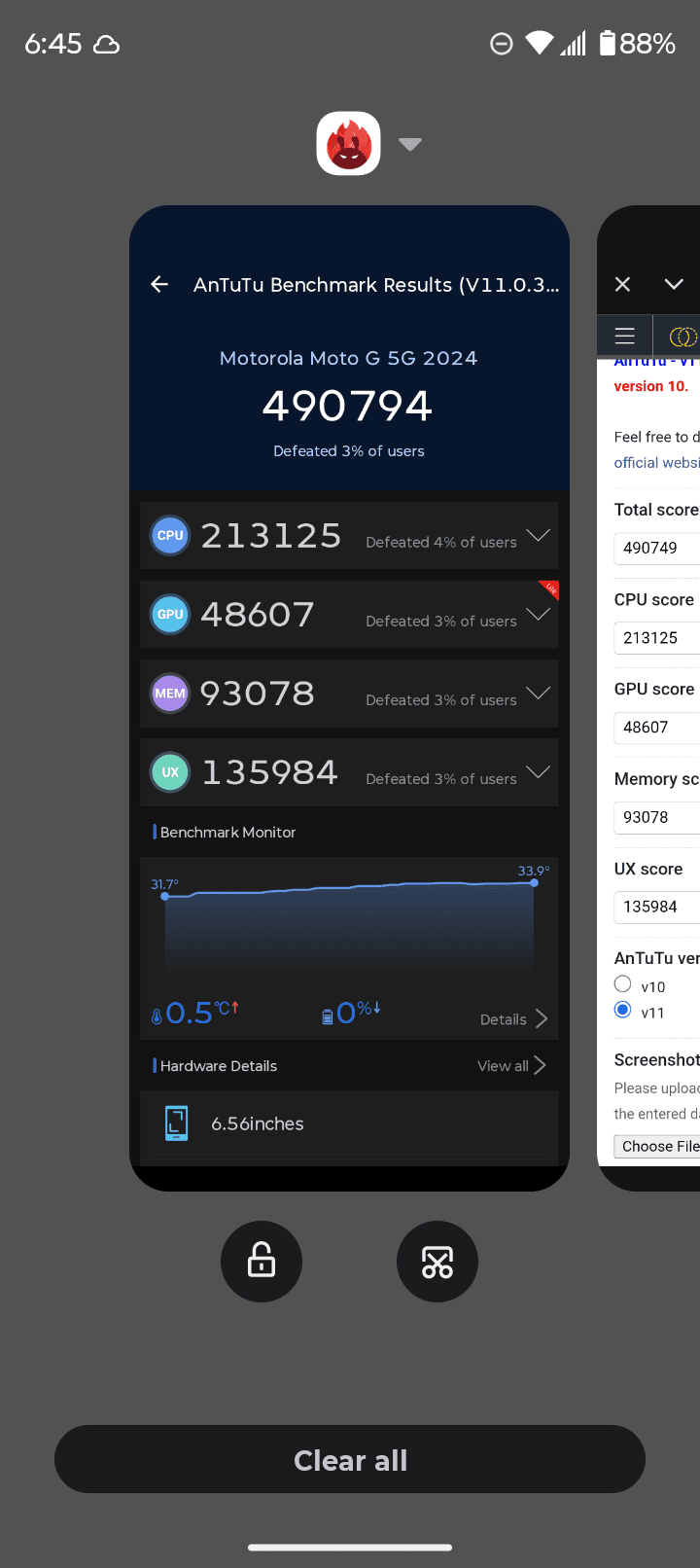Tap Defeated 3% of users under total
The width and height of the screenshot is (700, 1568).
coord(348,451)
